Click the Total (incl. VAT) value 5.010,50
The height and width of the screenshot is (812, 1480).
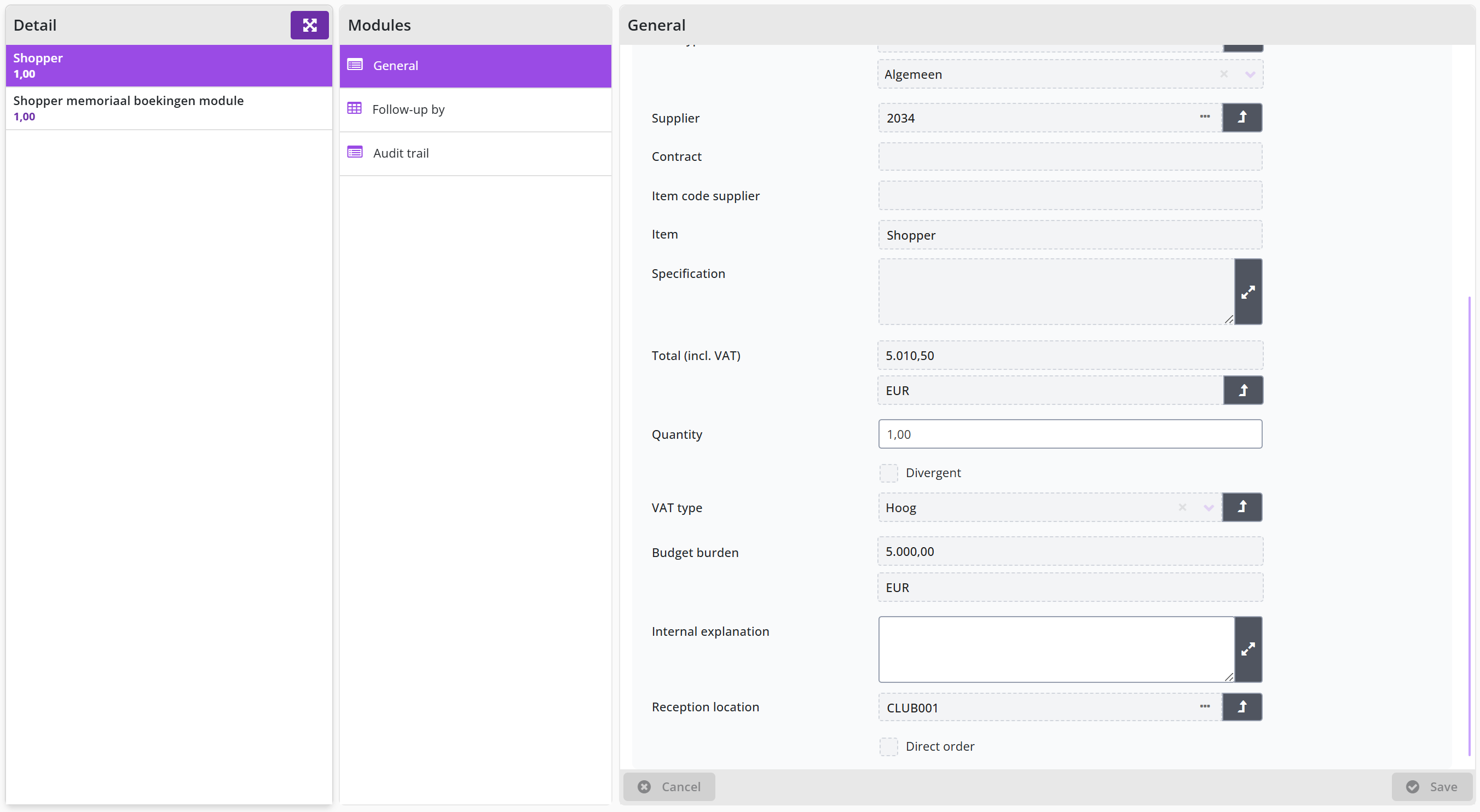tap(1070, 356)
